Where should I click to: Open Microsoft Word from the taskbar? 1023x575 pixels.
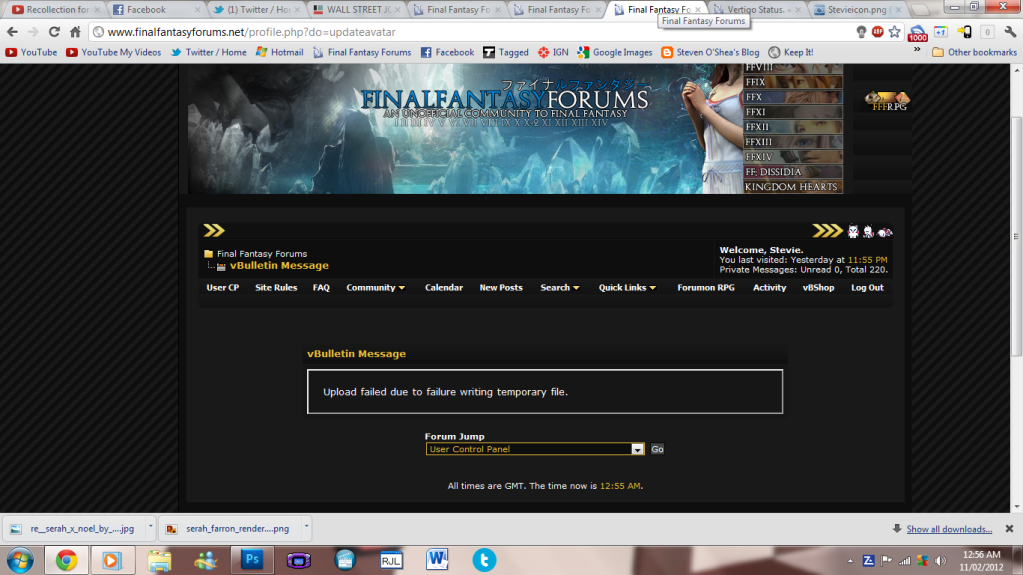pyautogui.click(x=437, y=560)
